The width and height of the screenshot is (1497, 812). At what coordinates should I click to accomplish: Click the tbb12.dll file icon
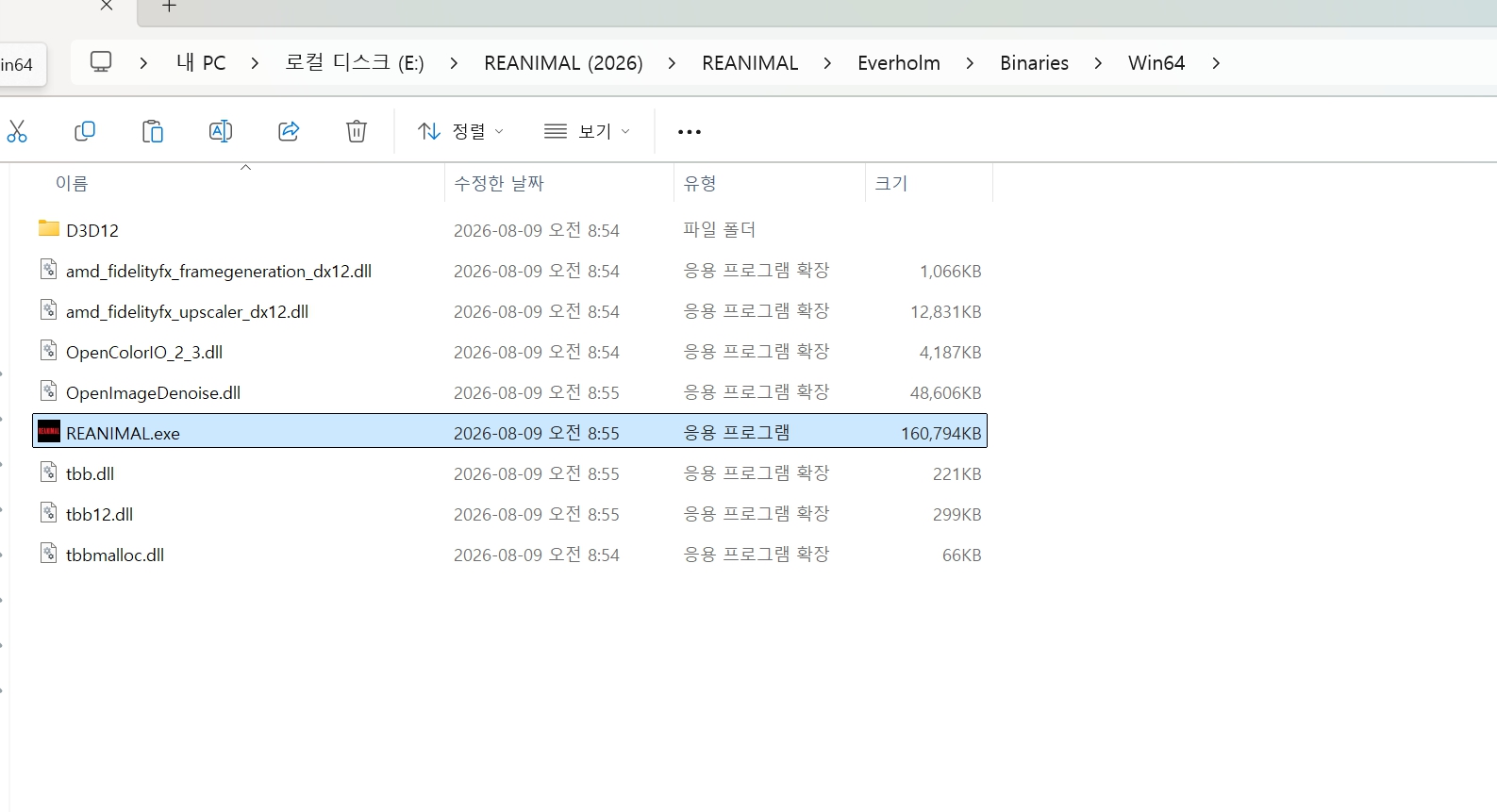click(x=49, y=513)
